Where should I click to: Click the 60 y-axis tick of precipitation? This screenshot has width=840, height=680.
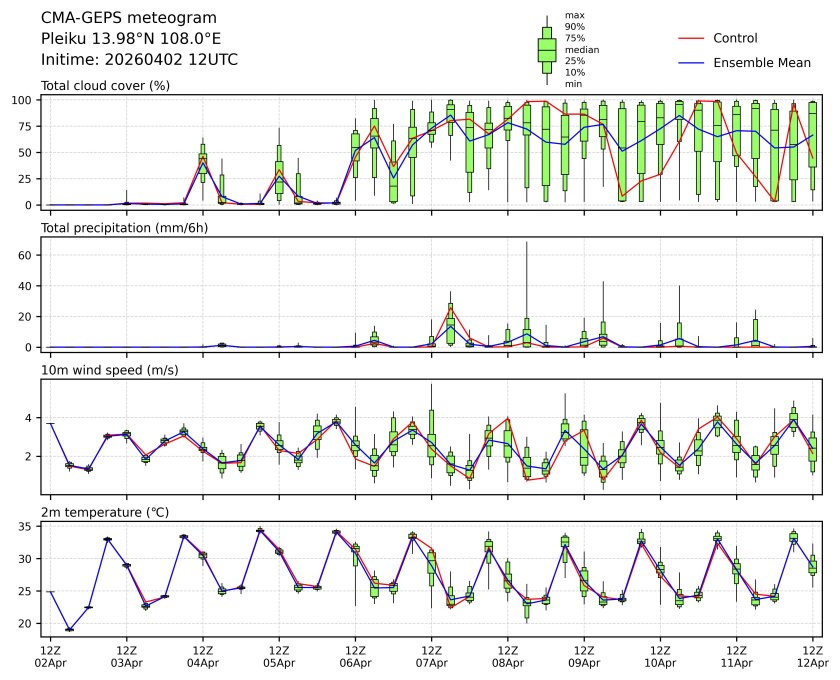tap(29, 255)
